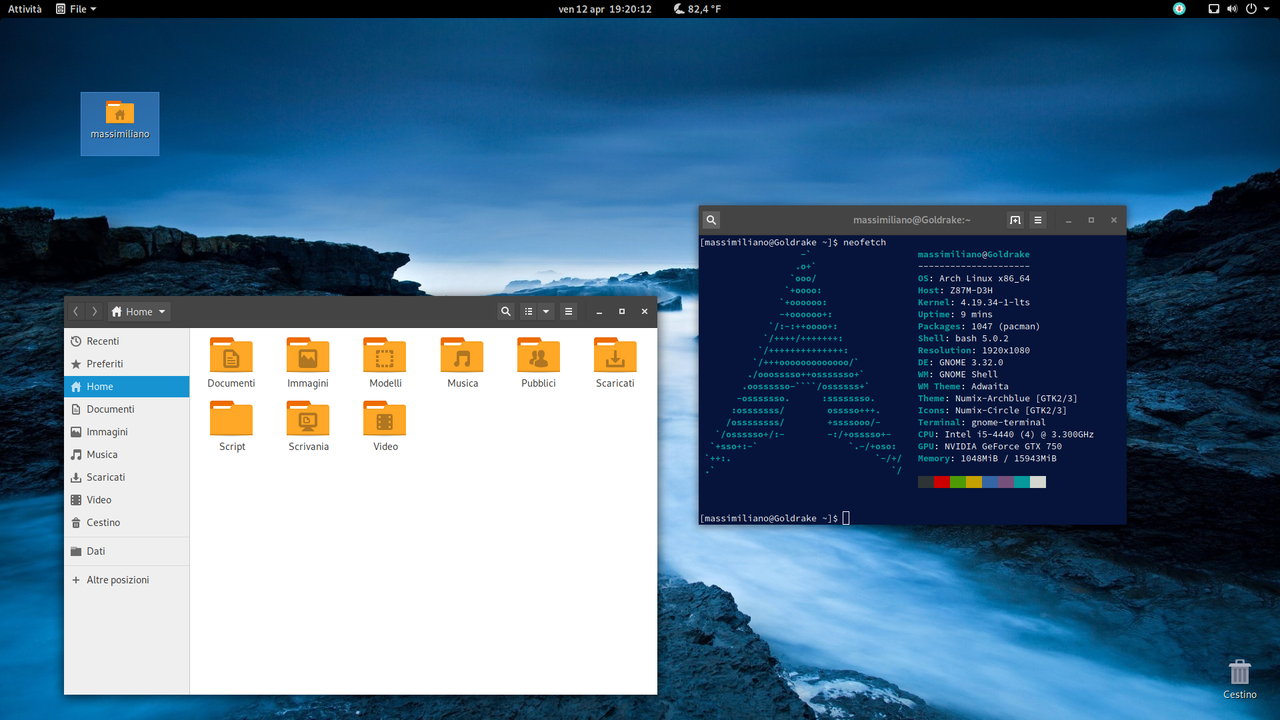Screen dimensions: 1280x720
Task: Click the Attività button in top bar
Action: [25, 9]
